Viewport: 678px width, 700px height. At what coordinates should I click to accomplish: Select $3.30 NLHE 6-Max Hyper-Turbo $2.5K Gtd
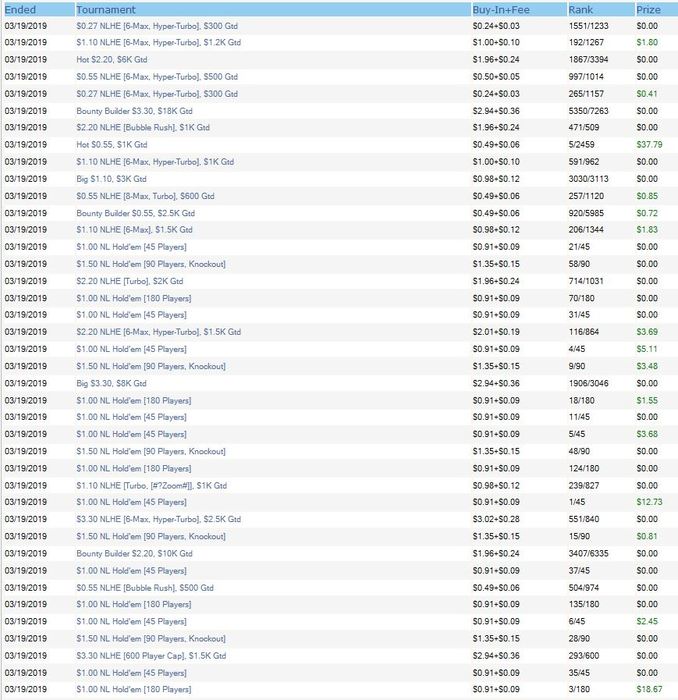tap(158, 519)
